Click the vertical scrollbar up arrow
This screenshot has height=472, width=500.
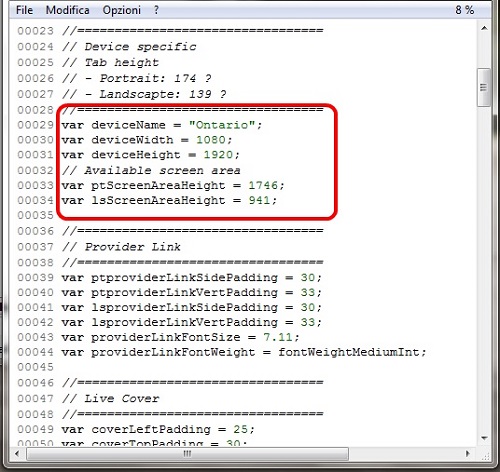(484, 28)
